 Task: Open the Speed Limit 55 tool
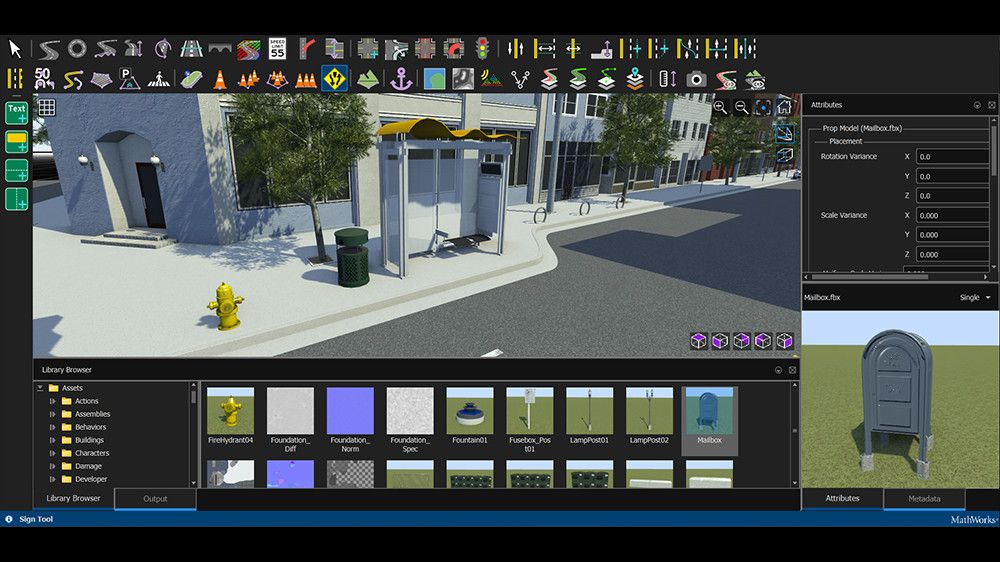tap(277, 48)
